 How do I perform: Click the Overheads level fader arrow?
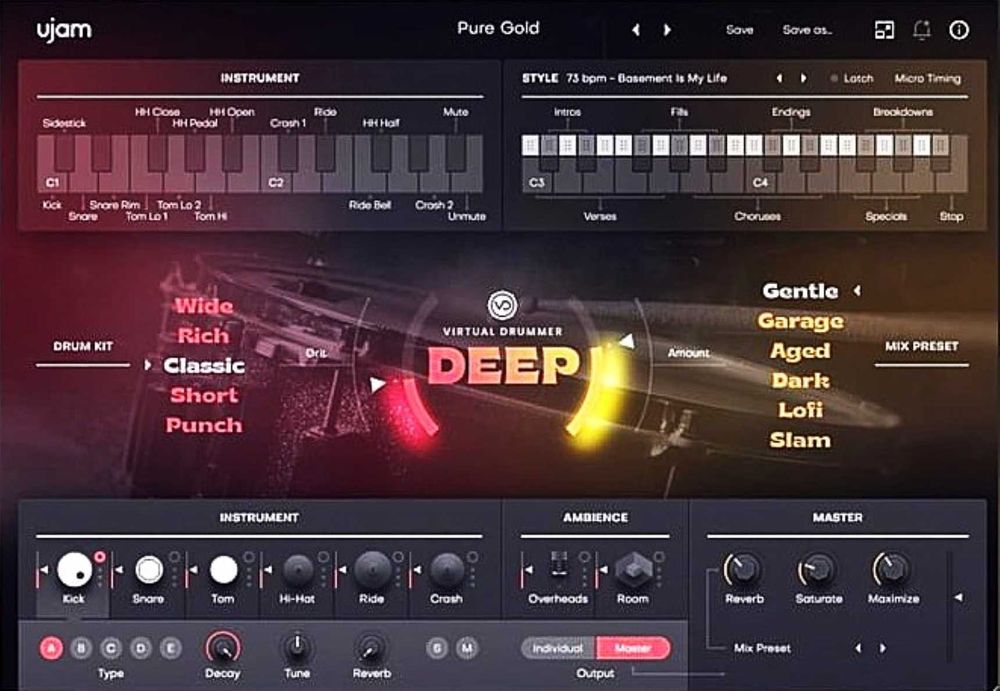pyautogui.click(x=529, y=569)
